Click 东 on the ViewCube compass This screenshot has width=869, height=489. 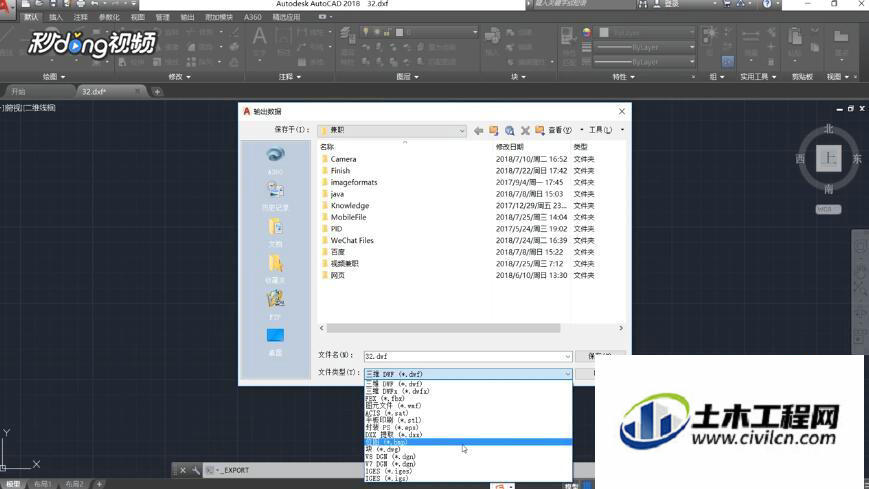857,159
